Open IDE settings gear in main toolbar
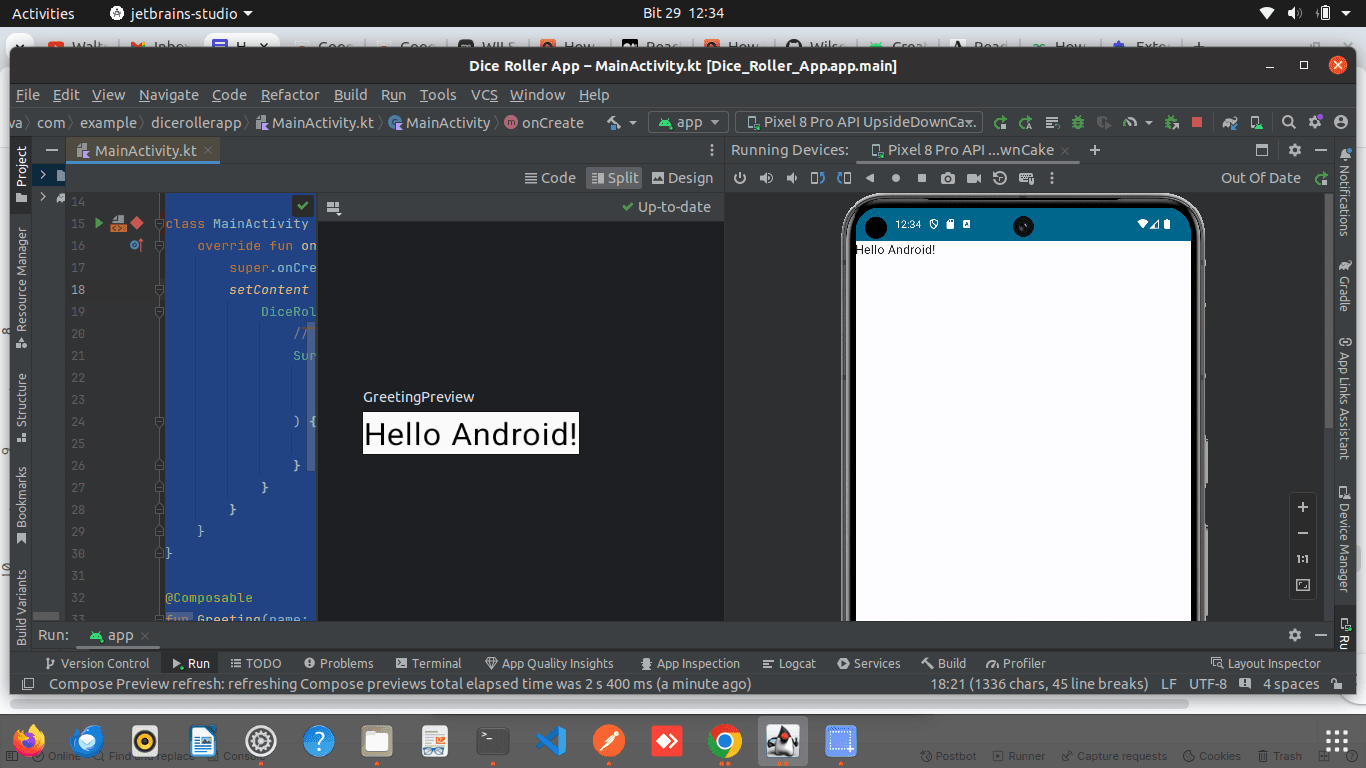 click(x=1315, y=122)
